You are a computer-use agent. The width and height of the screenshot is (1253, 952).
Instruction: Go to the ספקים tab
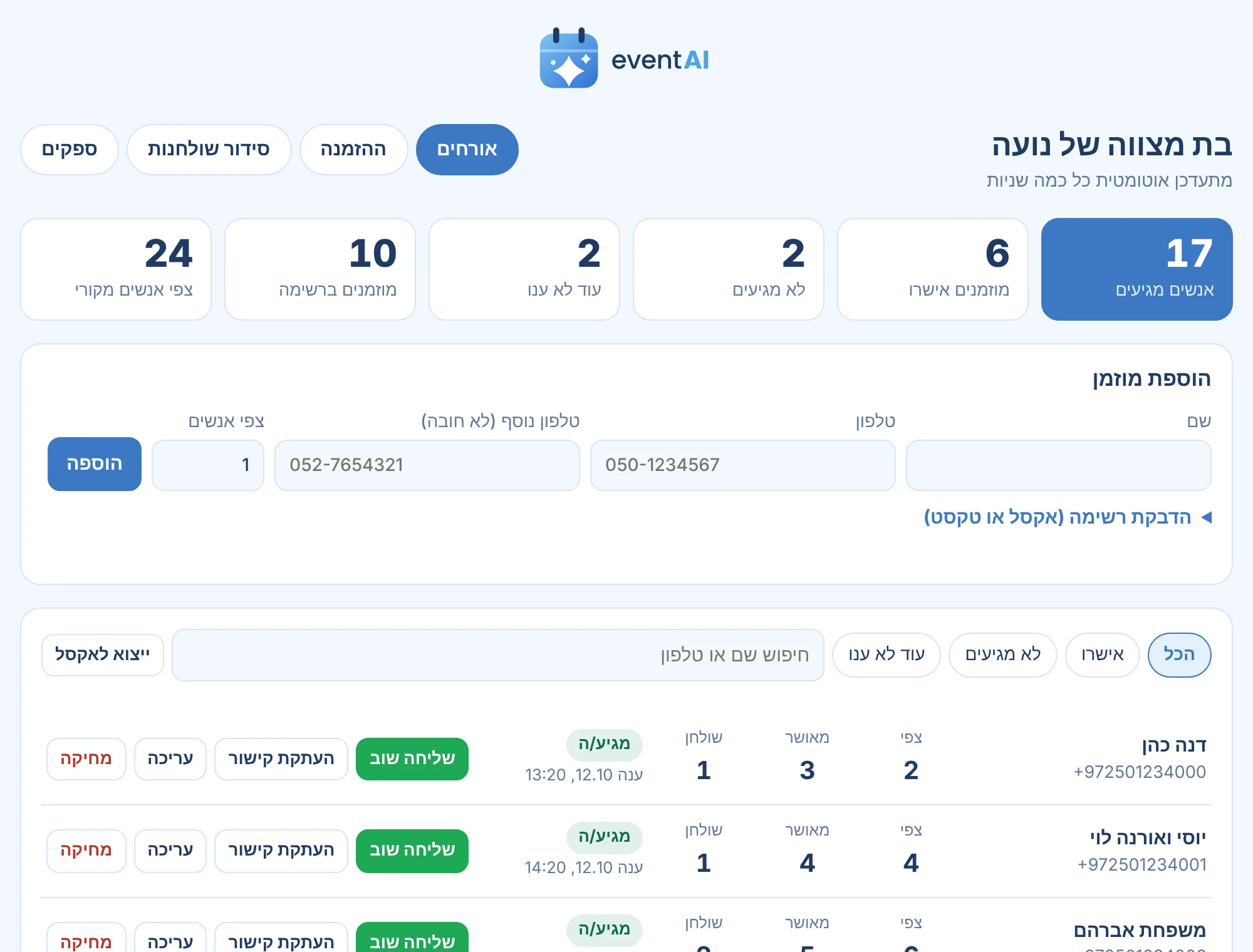point(70,150)
